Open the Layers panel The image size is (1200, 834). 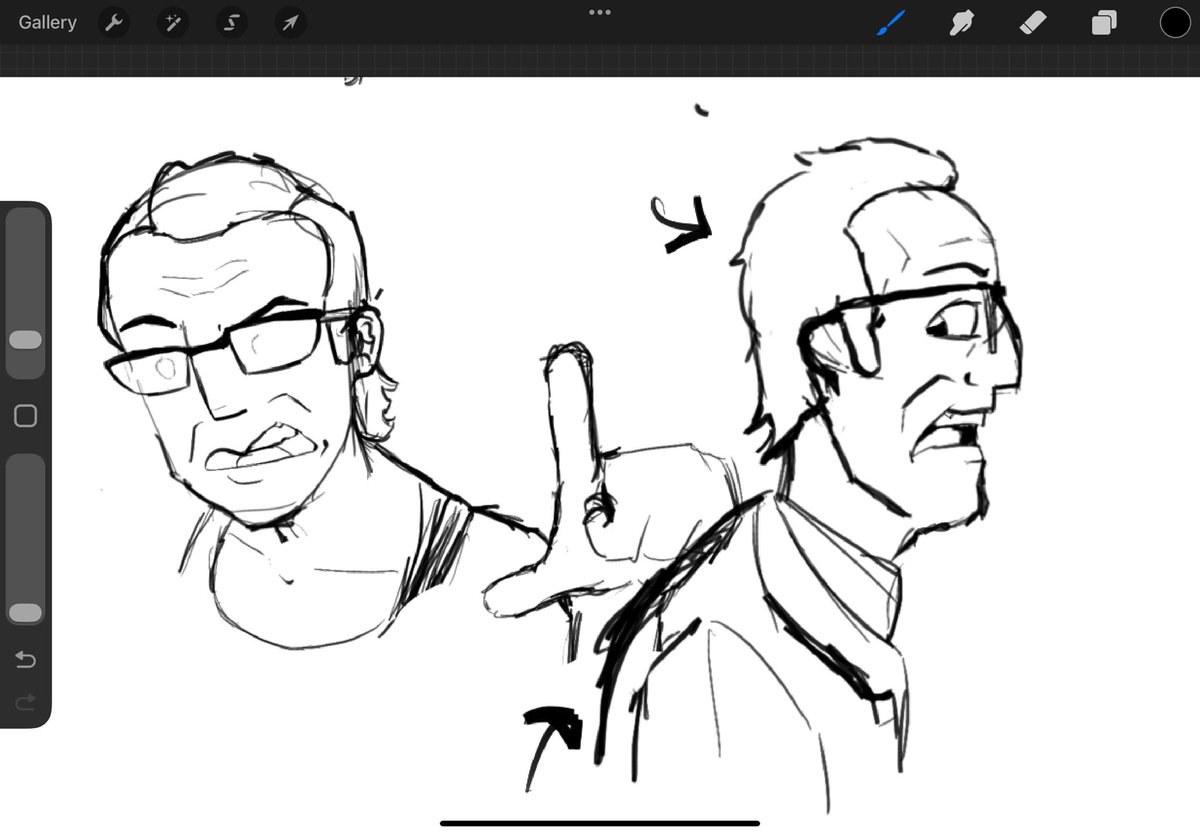(x=1104, y=22)
